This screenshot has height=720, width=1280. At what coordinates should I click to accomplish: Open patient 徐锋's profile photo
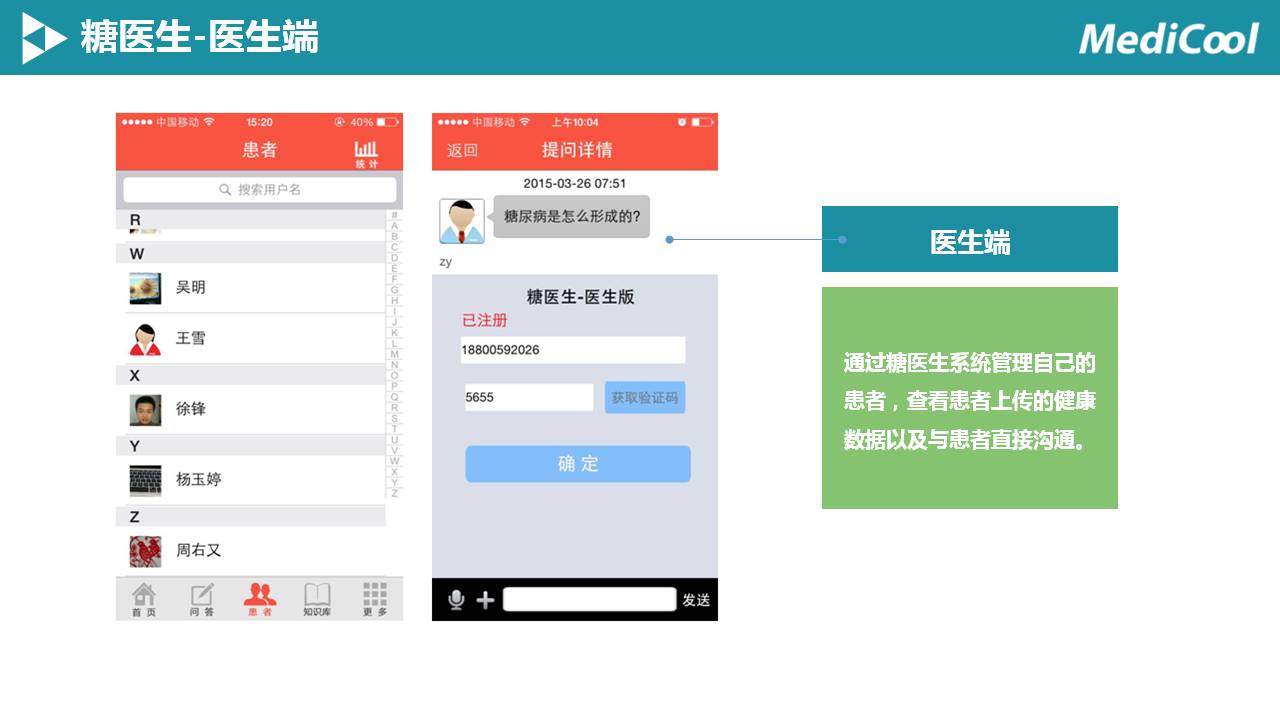[145, 410]
